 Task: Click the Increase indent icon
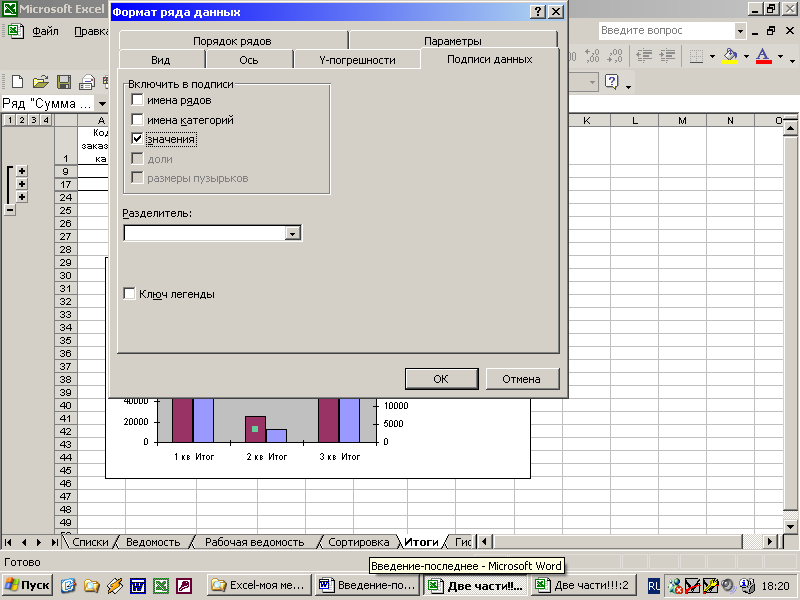[x=667, y=56]
